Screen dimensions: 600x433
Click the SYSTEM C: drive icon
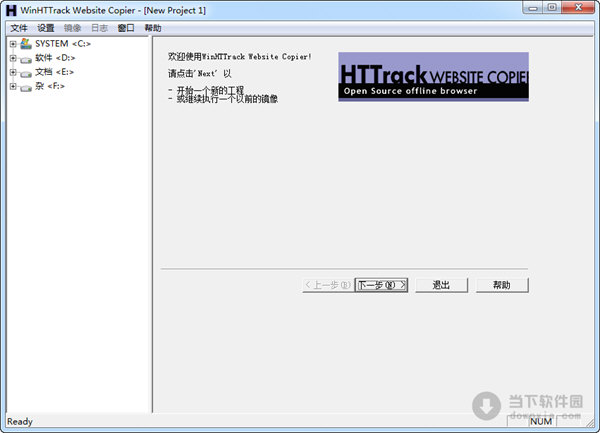[x=26, y=44]
